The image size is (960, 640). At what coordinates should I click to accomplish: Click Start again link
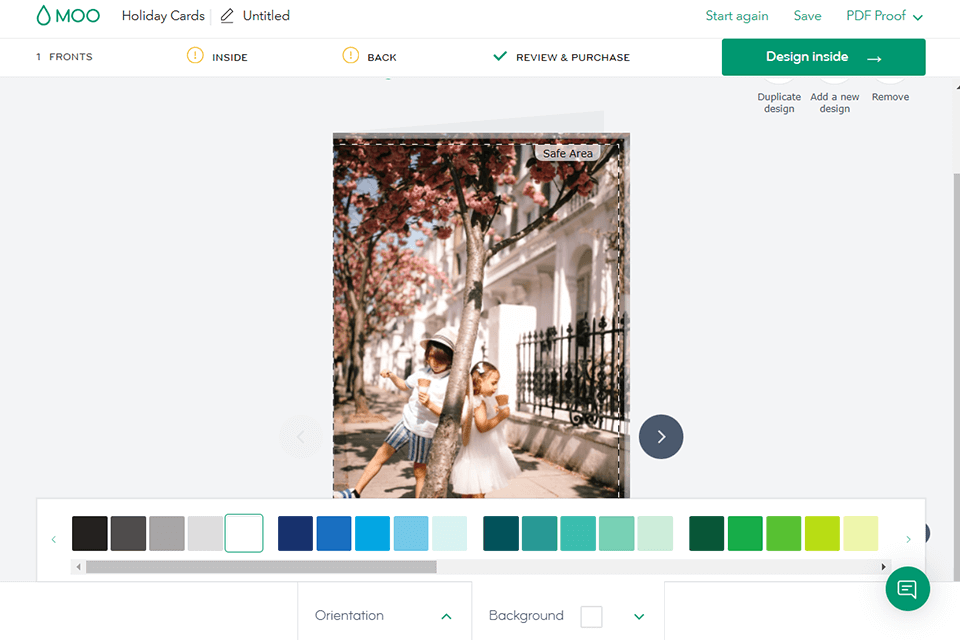pos(737,16)
